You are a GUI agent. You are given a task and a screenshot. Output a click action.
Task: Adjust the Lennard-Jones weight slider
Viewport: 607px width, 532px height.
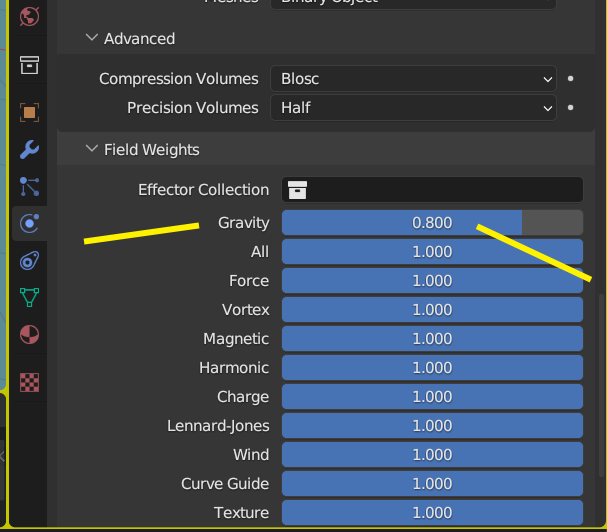[x=432, y=426]
